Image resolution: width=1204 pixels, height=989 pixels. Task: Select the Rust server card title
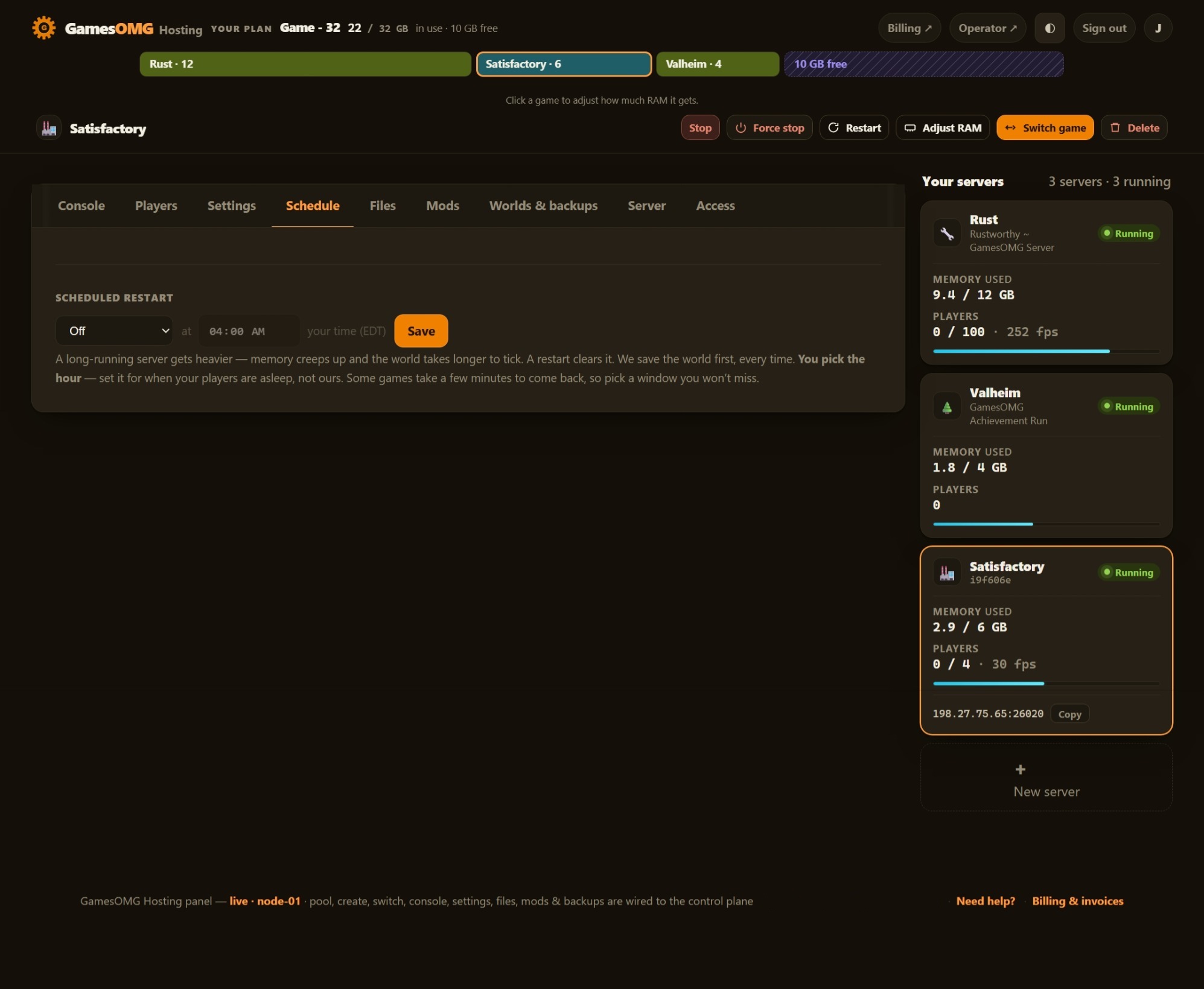pyautogui.click(x=983, y=220)
